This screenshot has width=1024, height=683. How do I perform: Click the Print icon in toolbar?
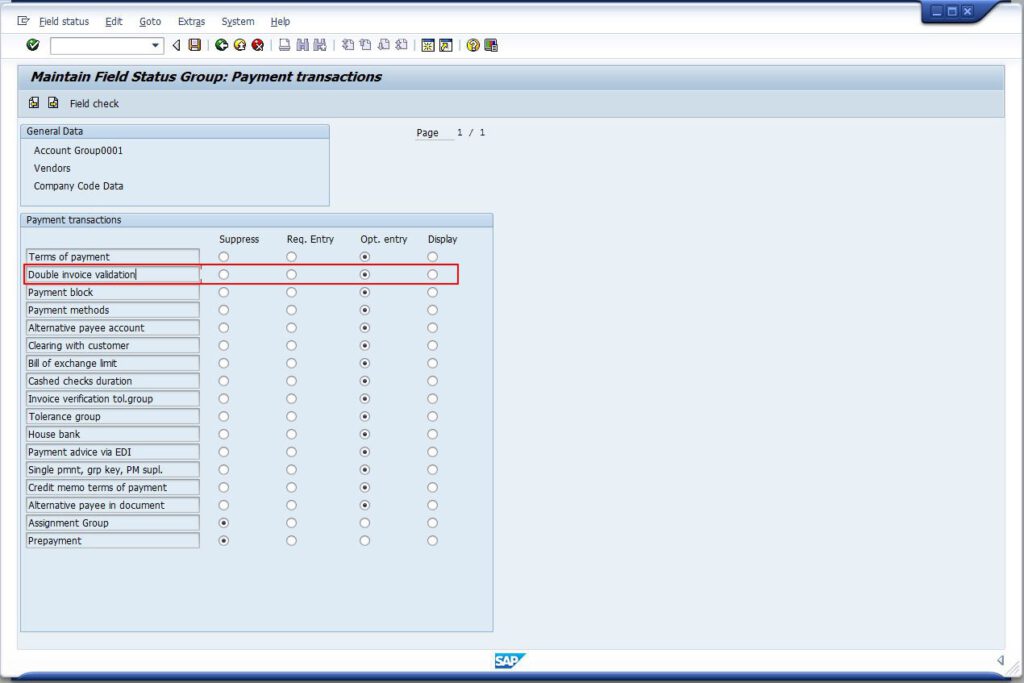tap(285, 45)
